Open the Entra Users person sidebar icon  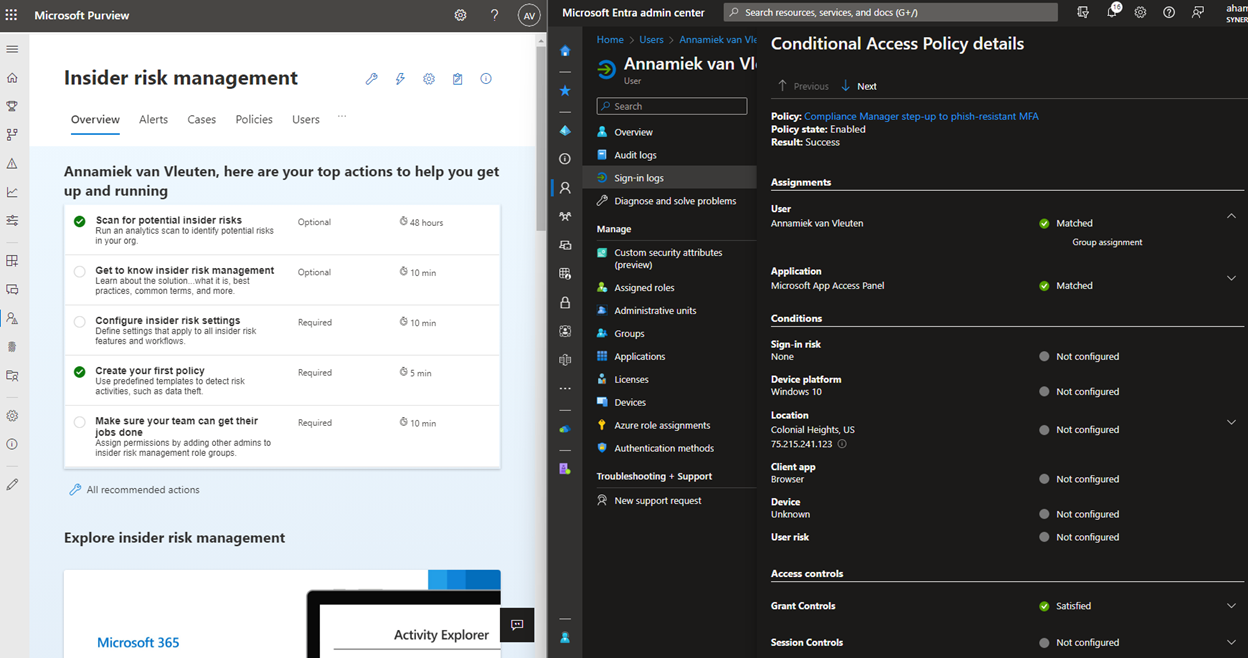565,188
